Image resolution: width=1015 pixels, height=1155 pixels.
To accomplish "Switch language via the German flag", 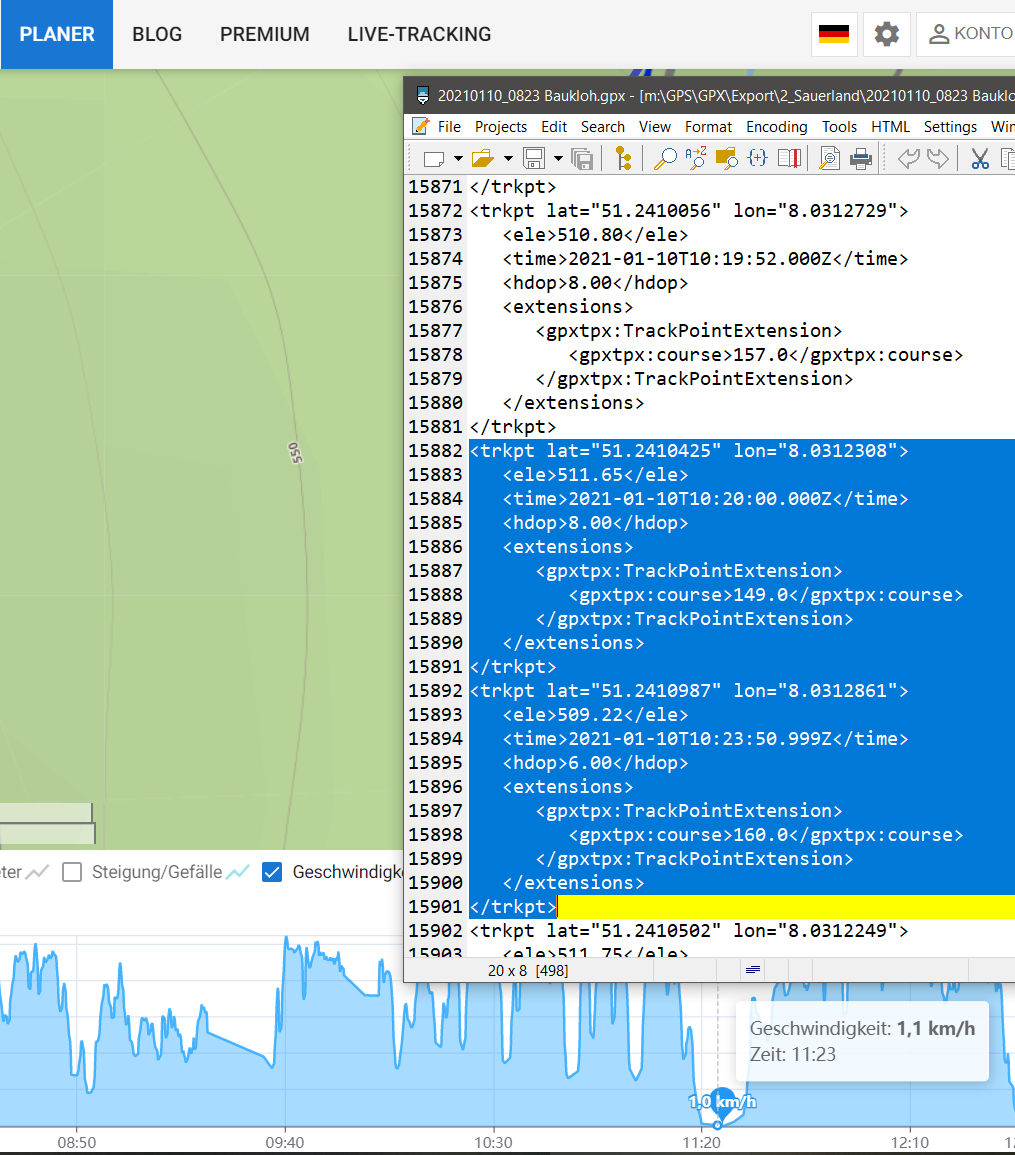I will (833, 34).
